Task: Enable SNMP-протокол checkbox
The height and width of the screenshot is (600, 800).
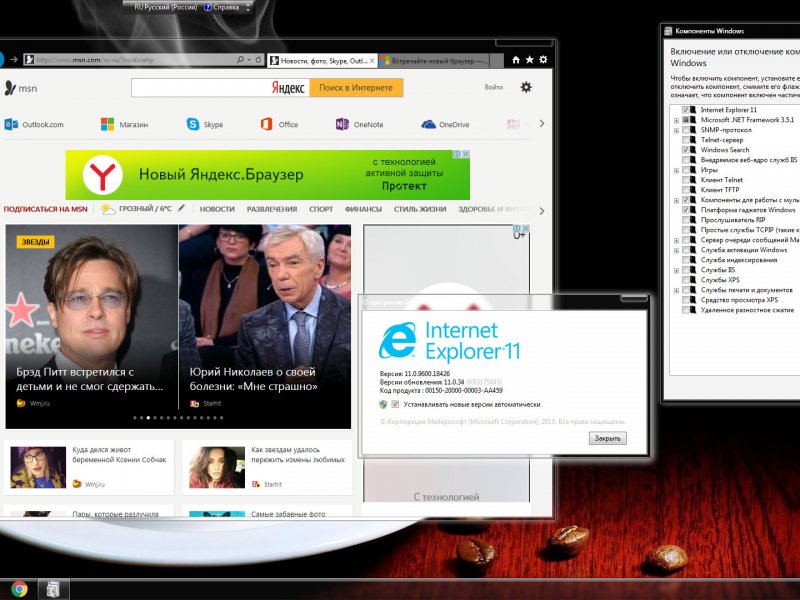Action: (686, 130)
